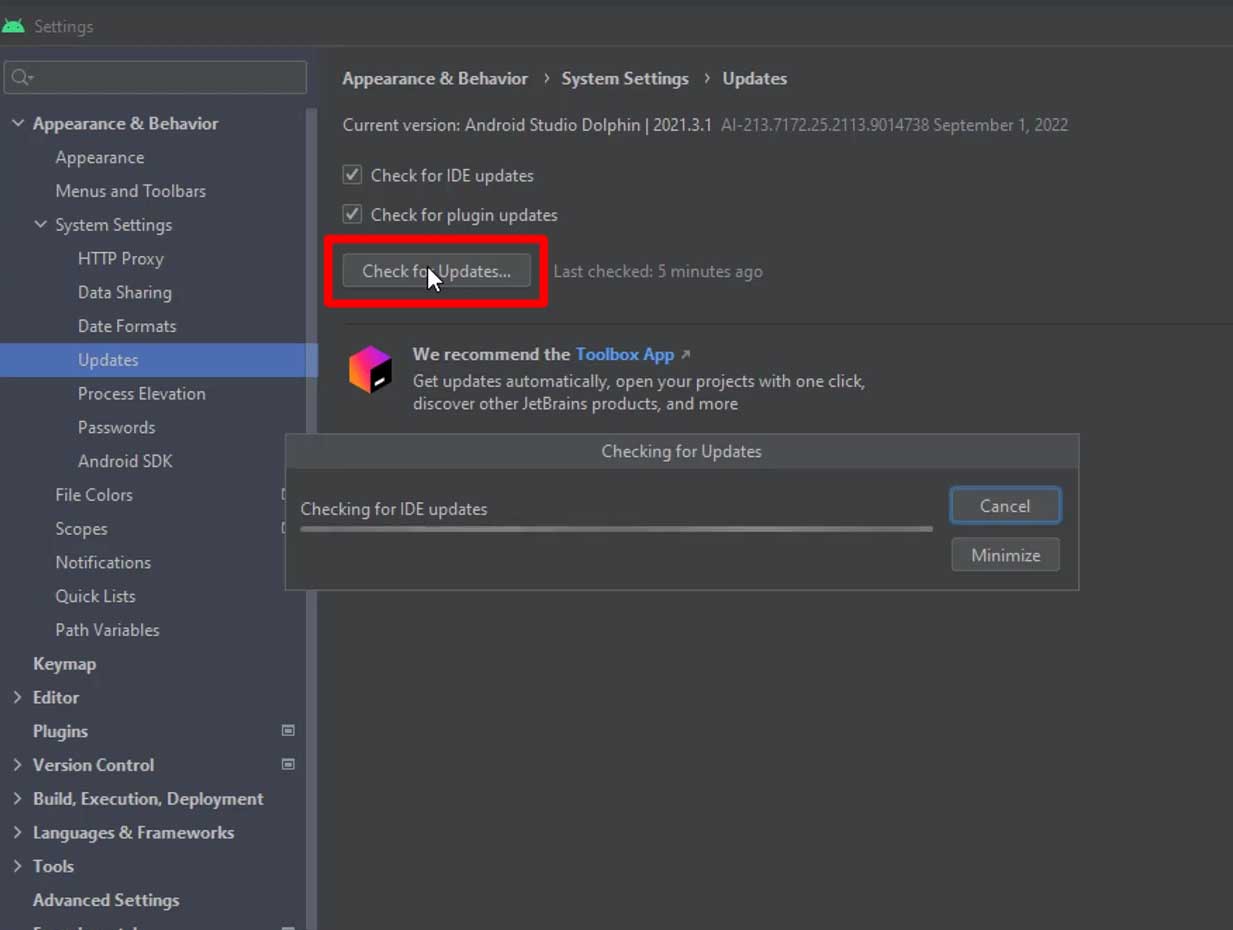Expand the Tools tree node
The height and width of the screenshot is (930, 1233).
(x=17, y=866)
